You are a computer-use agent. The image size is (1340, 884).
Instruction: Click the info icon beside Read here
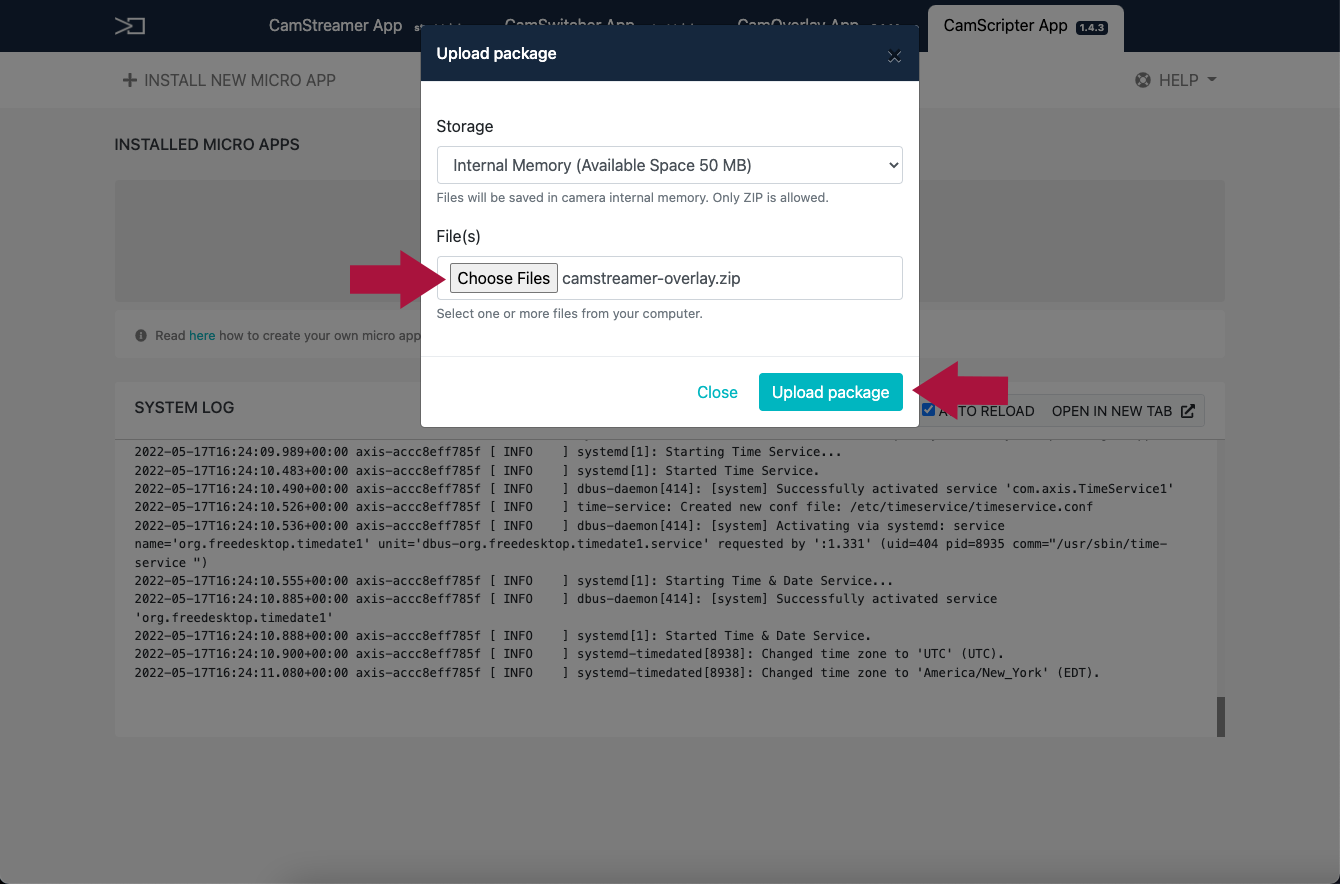[x=141, y=335]
